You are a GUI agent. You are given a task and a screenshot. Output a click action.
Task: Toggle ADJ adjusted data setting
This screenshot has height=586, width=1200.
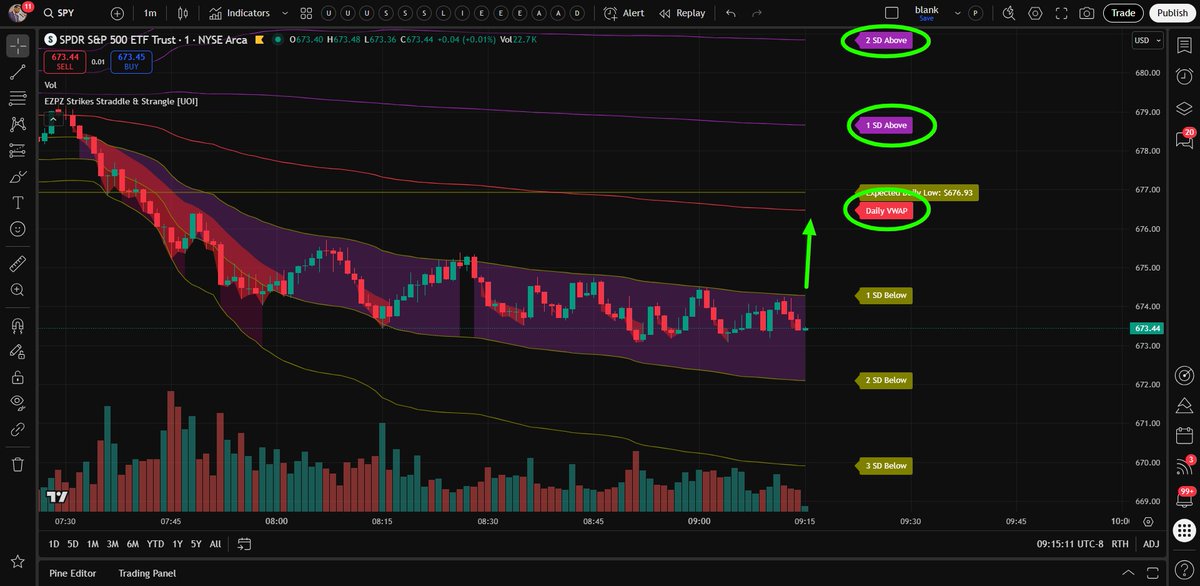(1151, 544)
